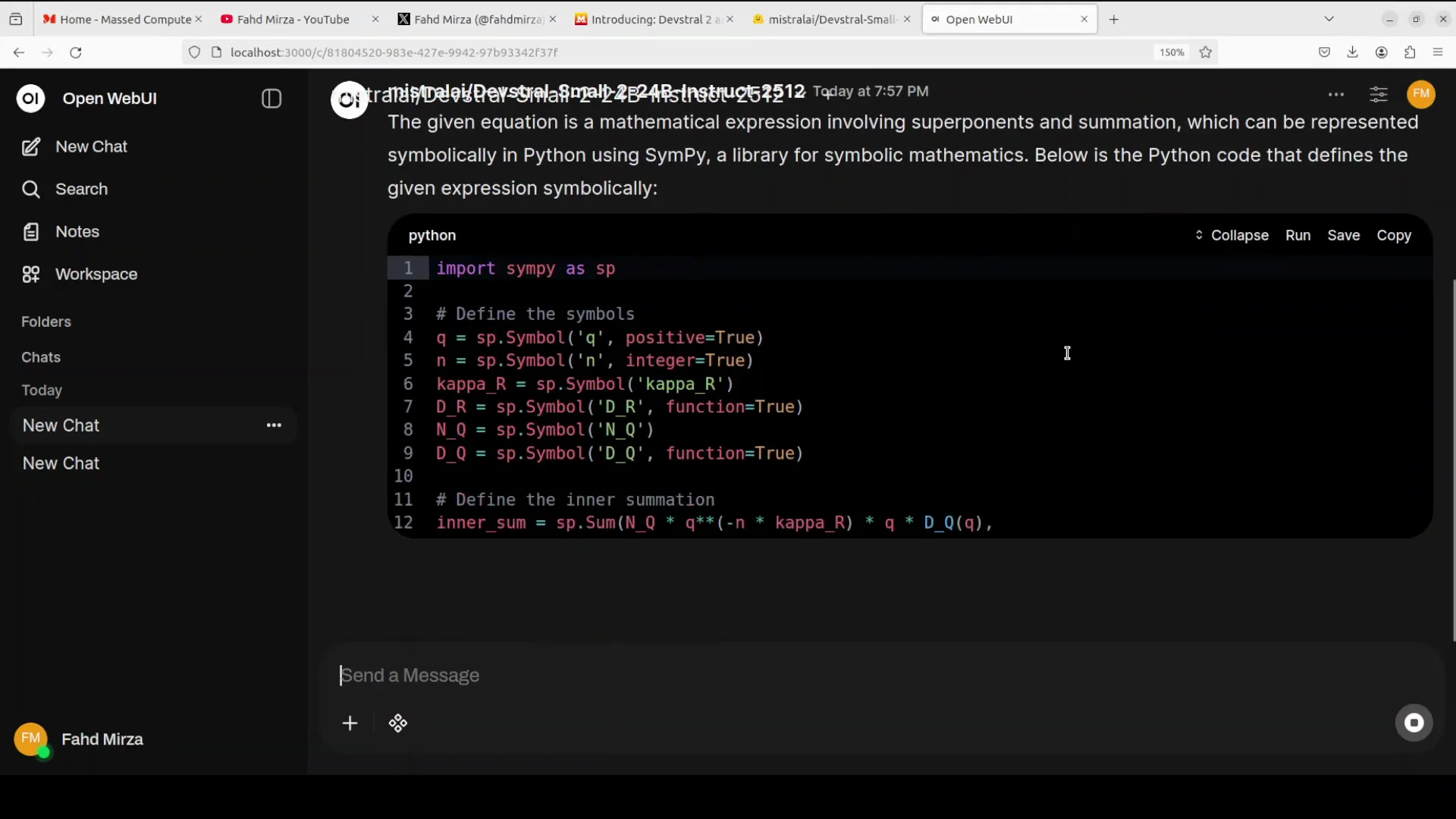Bookmark this page with the star icon
Viewport: 1456px width, 819px height.
click(1206, 52)
